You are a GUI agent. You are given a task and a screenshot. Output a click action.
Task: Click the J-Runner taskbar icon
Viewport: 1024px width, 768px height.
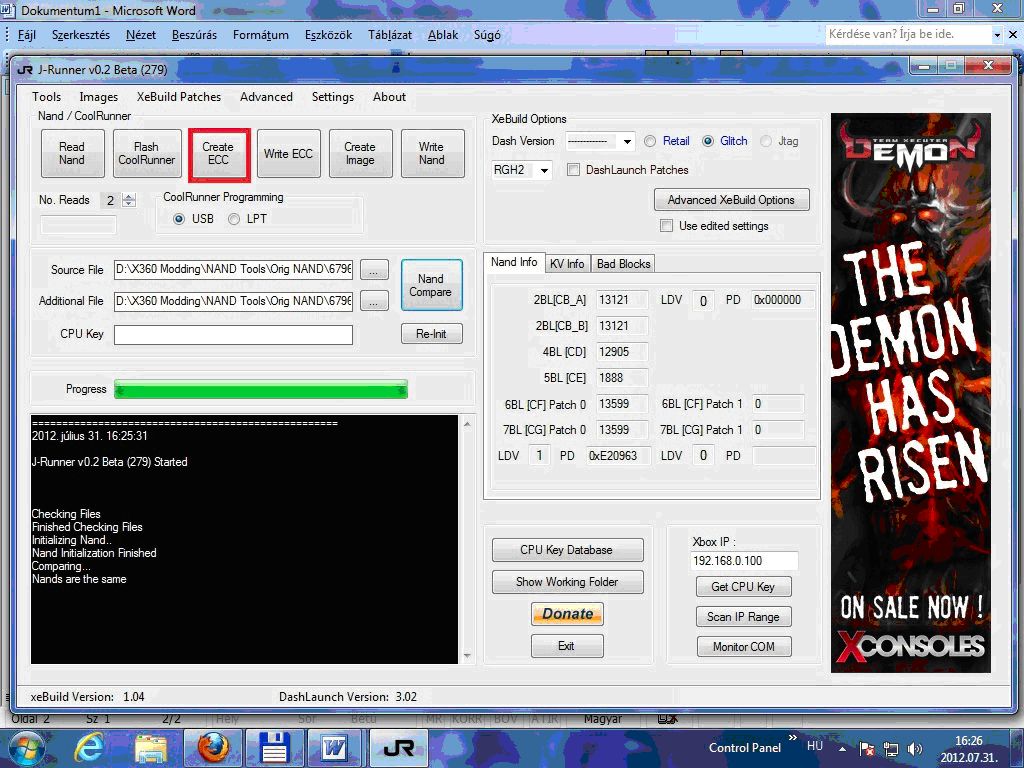[398, 747]
